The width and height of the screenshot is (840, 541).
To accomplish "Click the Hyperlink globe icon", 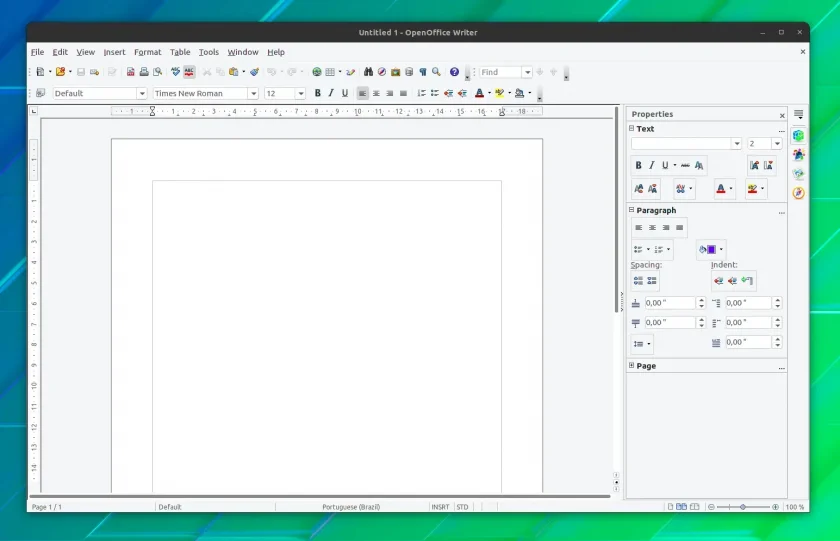I will coord(317,72).
